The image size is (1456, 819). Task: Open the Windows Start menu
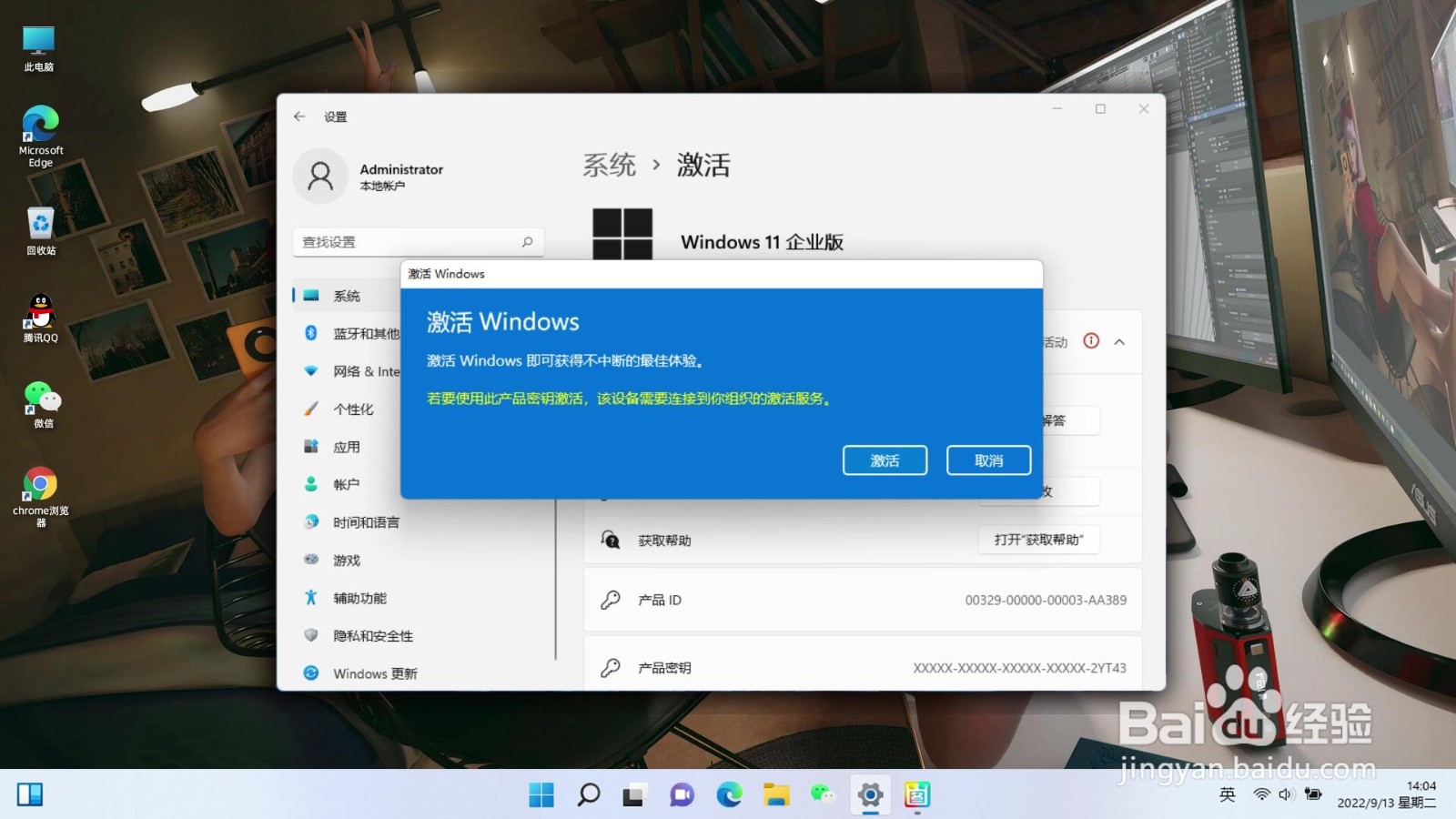pos(541,794)
